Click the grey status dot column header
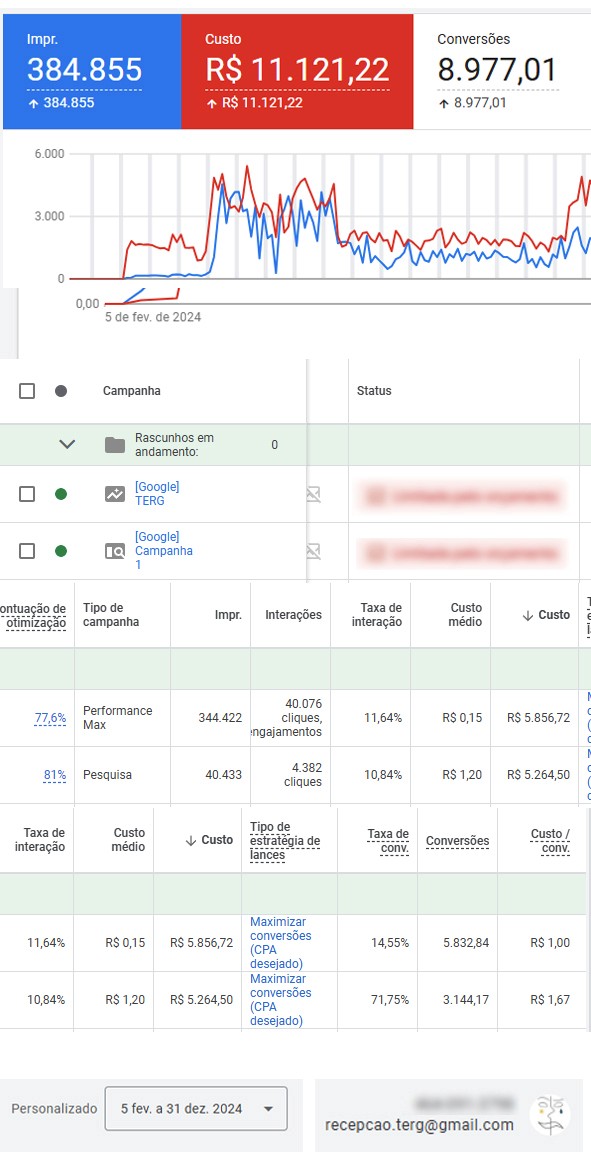This screenshot has height=1168, width=591. tap(61, 391)
